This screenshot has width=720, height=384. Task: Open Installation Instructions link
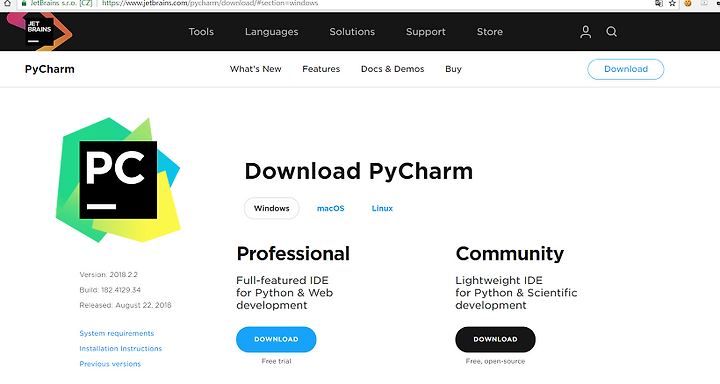[121, 349]
